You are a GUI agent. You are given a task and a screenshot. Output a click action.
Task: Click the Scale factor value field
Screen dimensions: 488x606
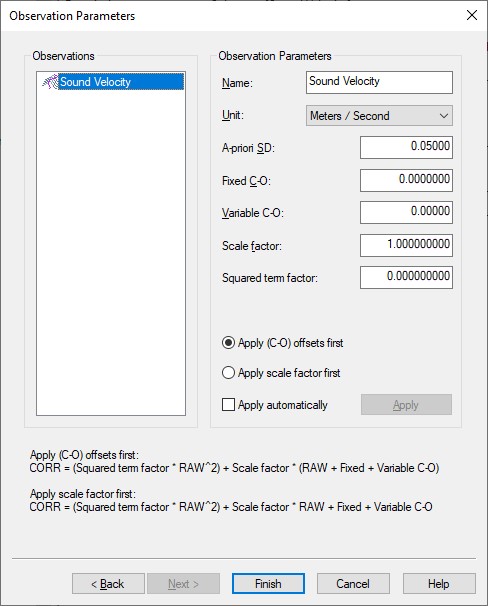(406, 245)
